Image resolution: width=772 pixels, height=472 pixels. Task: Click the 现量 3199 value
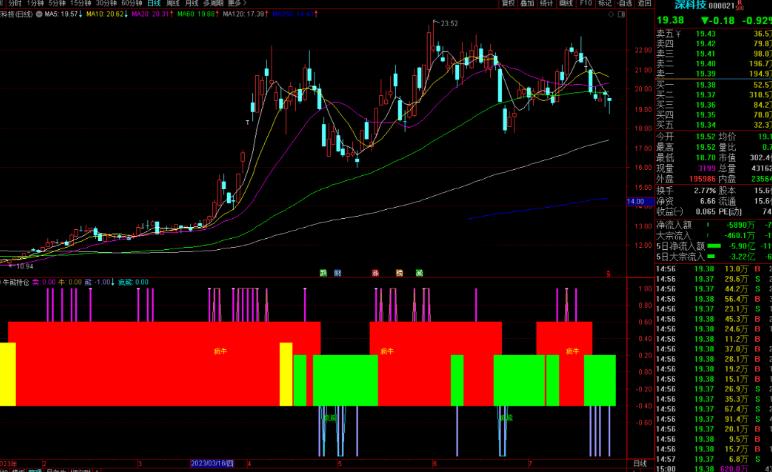707,168
